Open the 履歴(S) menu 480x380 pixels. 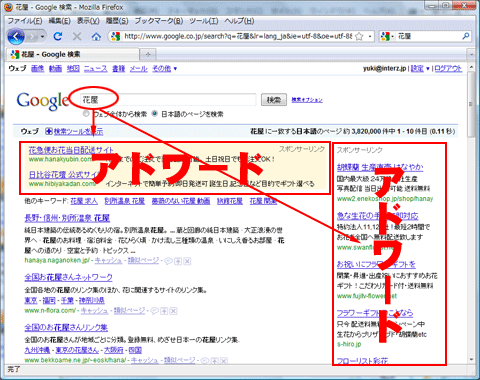[x=117, y=21]
